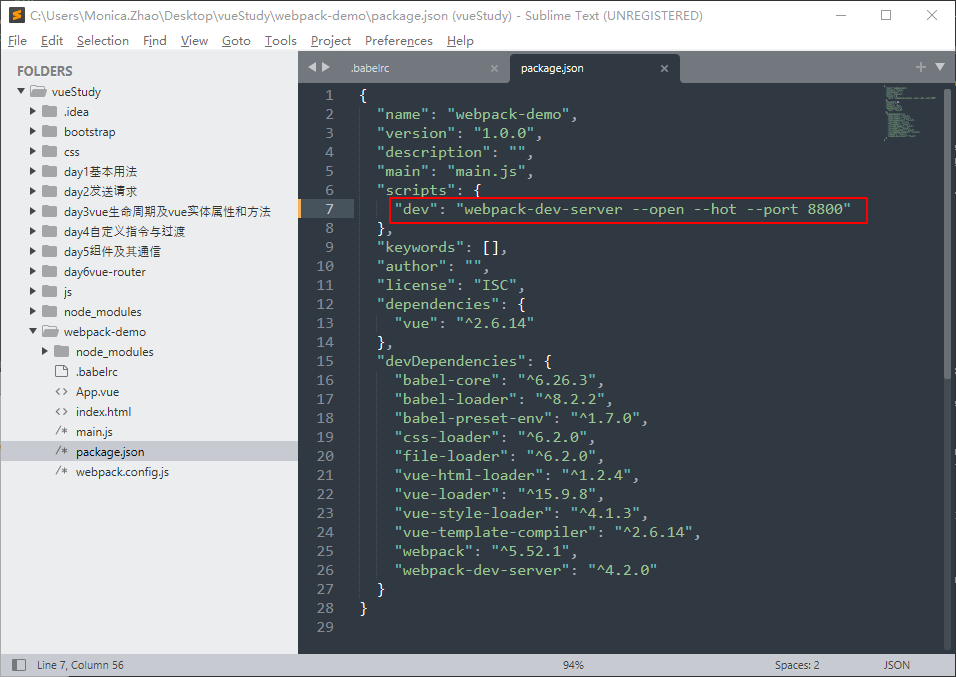This screenshot has height=677, width=956.
Task: Click Line 7, Column 56 status text
Action: 80,665
